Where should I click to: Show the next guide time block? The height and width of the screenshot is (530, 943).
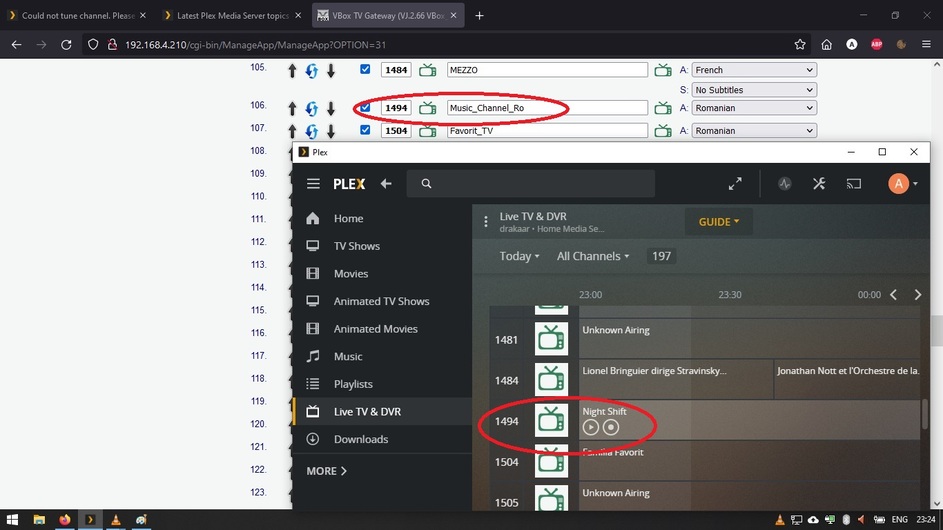point(918,295)
